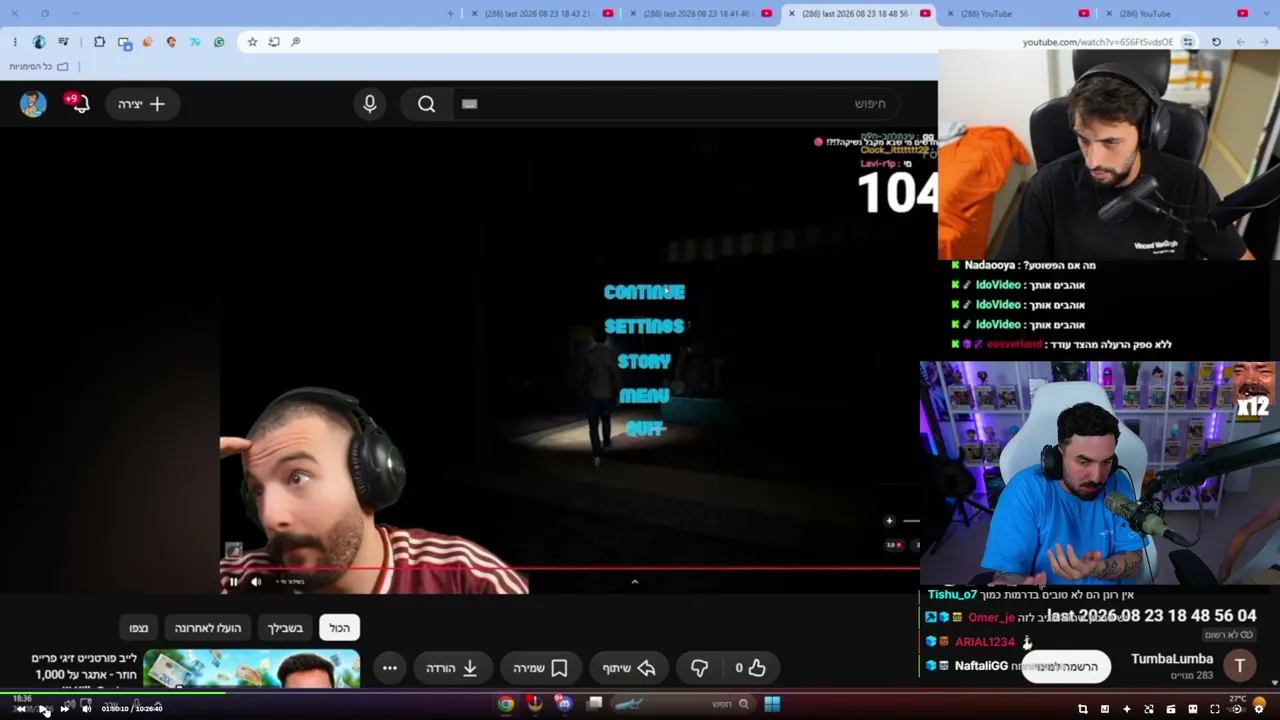The image size is (1280, 720).
Task: Open Discord from the taskbar
Action: (x=564, y=704)
